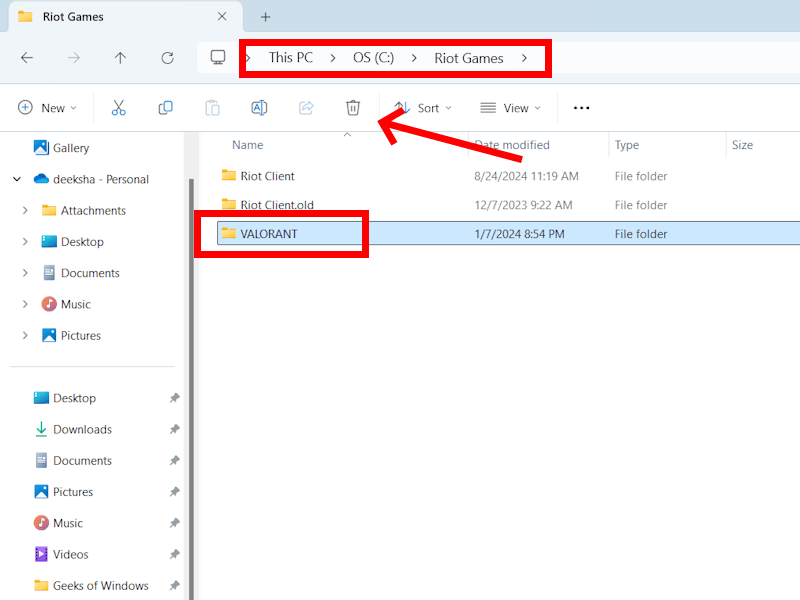Click the See more ellipsis button

581,107
